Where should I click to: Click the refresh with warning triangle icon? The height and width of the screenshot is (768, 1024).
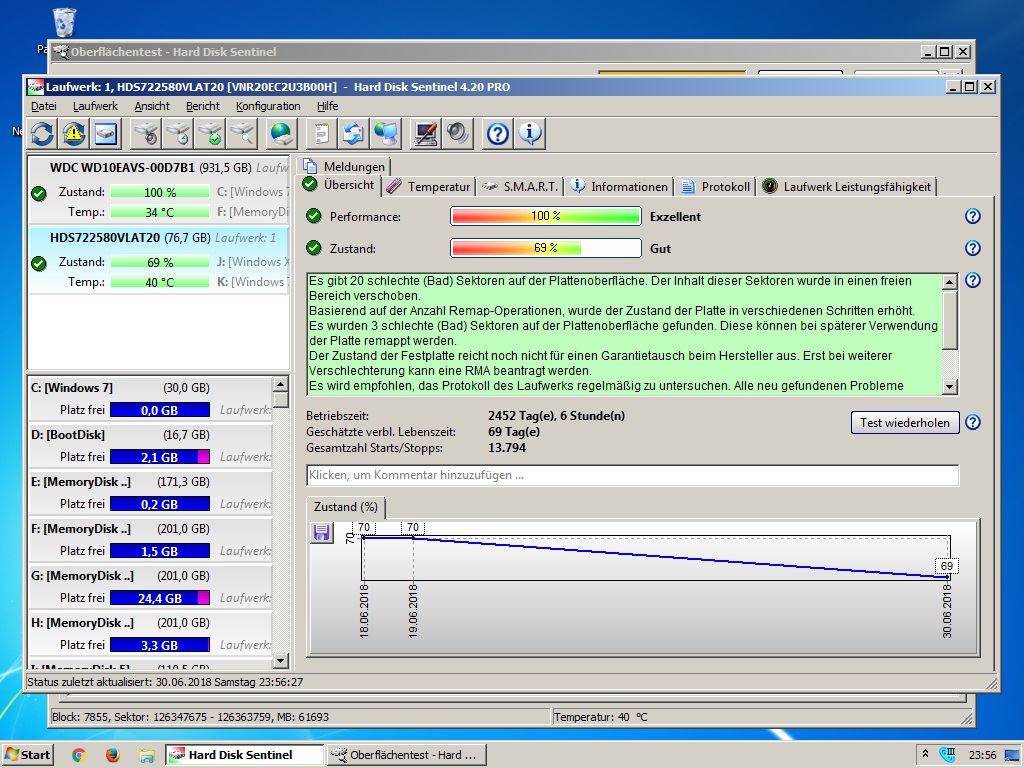(x=74, y=134)
